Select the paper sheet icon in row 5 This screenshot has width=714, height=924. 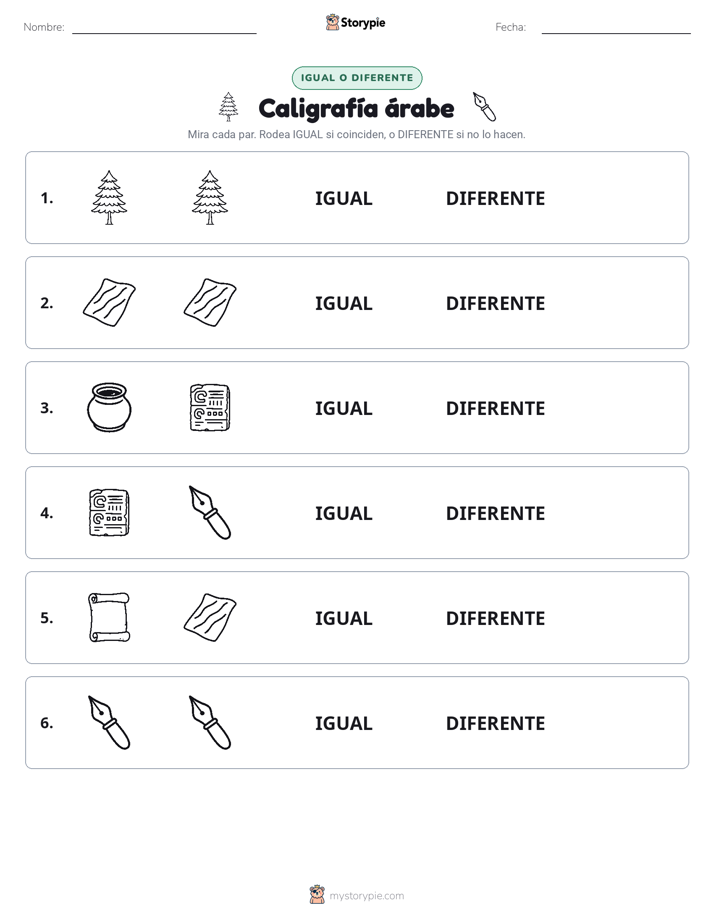(210, 617)
